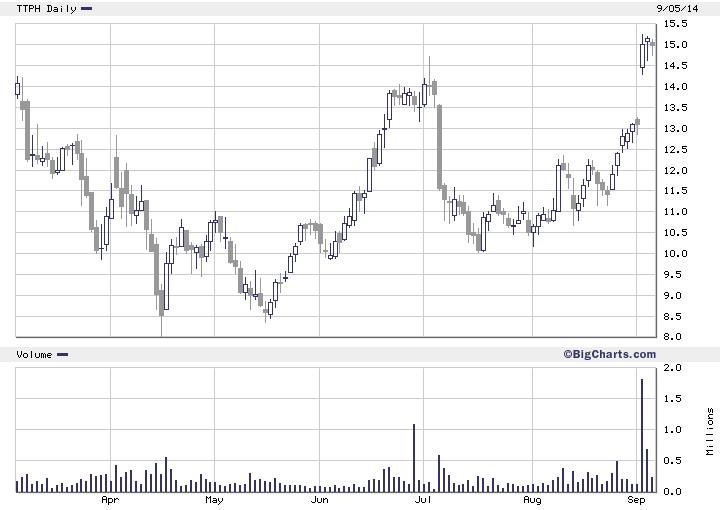The image size is (720, 510).
Task: Click the 1.0 volume axis label
Action: coord(673,430)
